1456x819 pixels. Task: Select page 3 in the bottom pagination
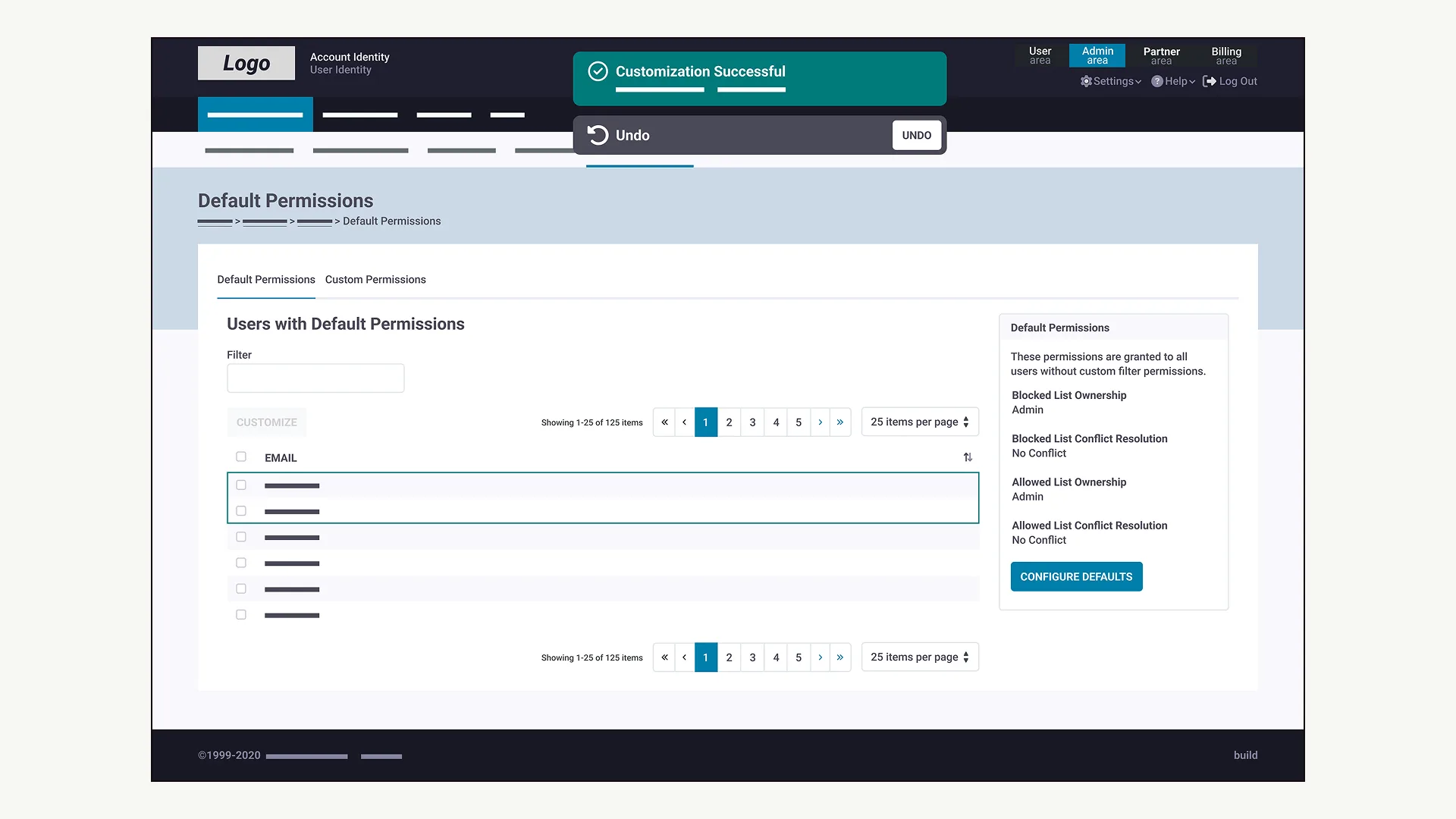(x=752, y=657)
